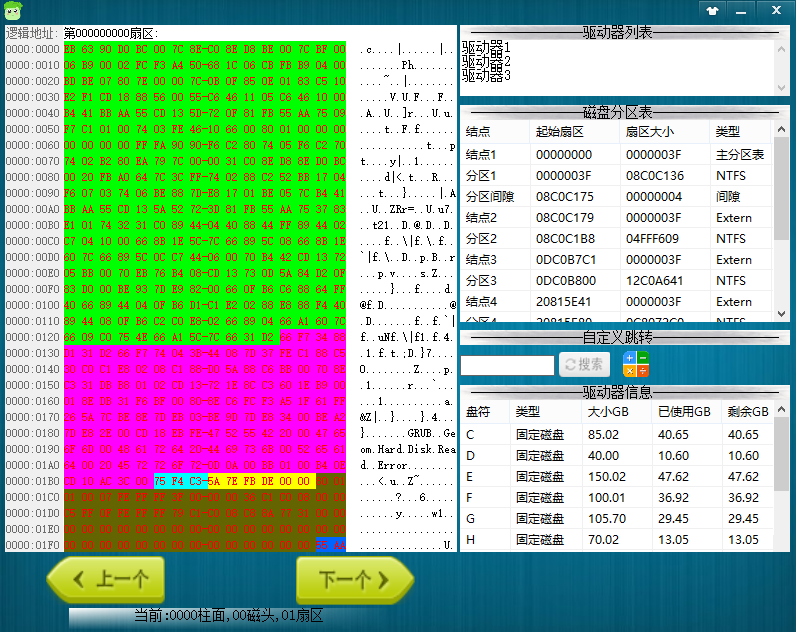
Task: Focus the custom jump input field
Action: pyautogui.click(x=507, y=365)
